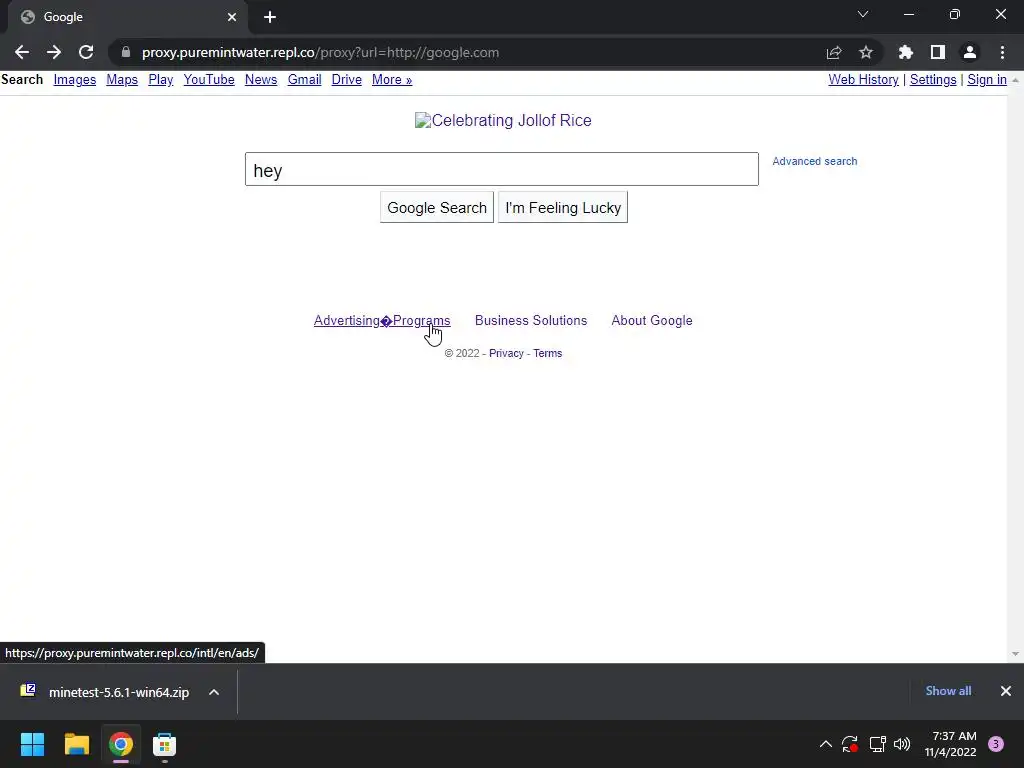Screen dimensions: 1024x768
Task: Open the volume speaker icon
Action: pos(902,744)
